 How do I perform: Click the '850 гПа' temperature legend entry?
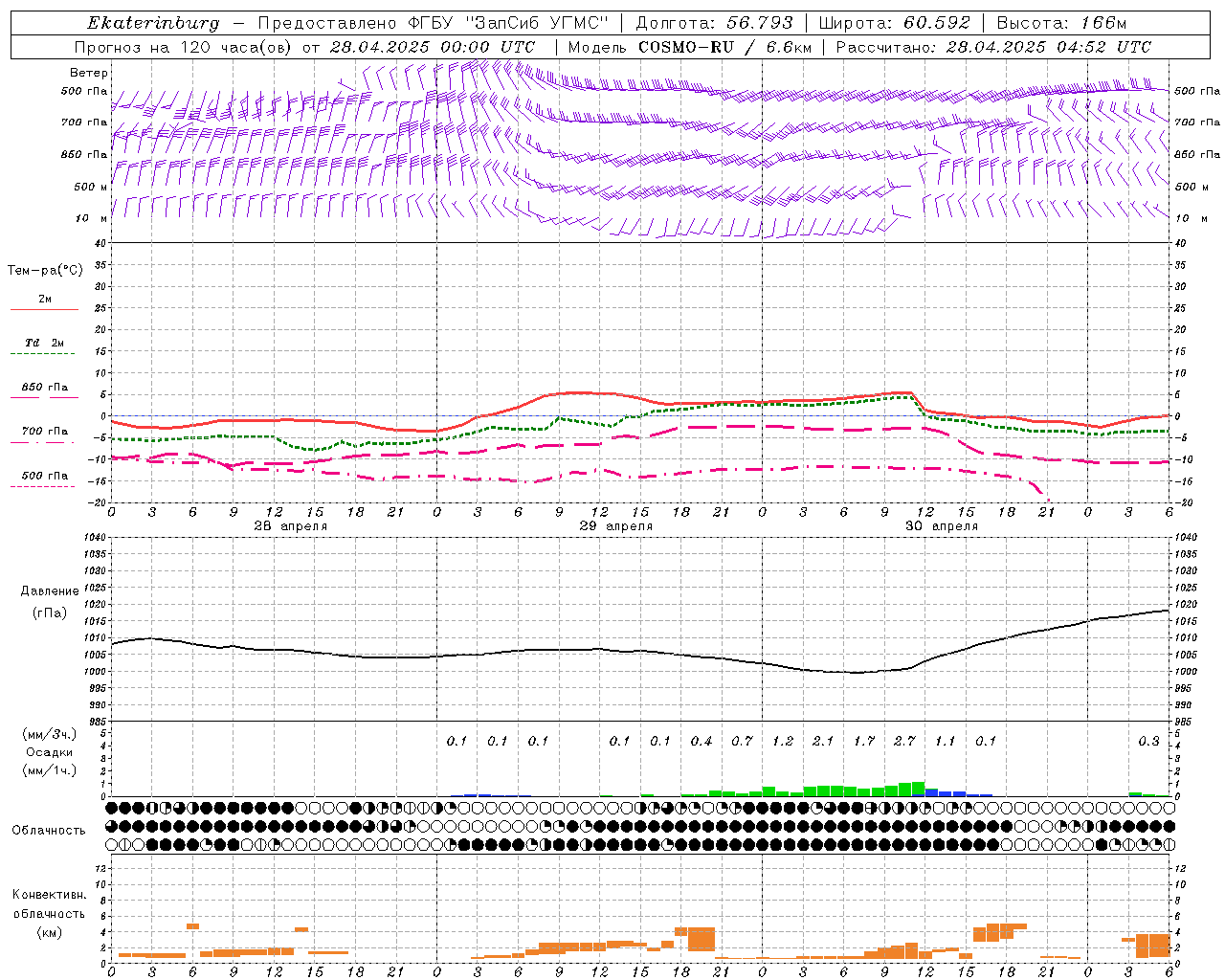[x=45, y=388]
